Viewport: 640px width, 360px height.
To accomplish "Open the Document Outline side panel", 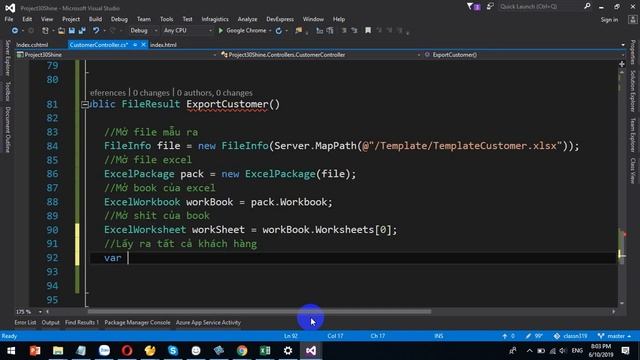I will coord(7,130).
